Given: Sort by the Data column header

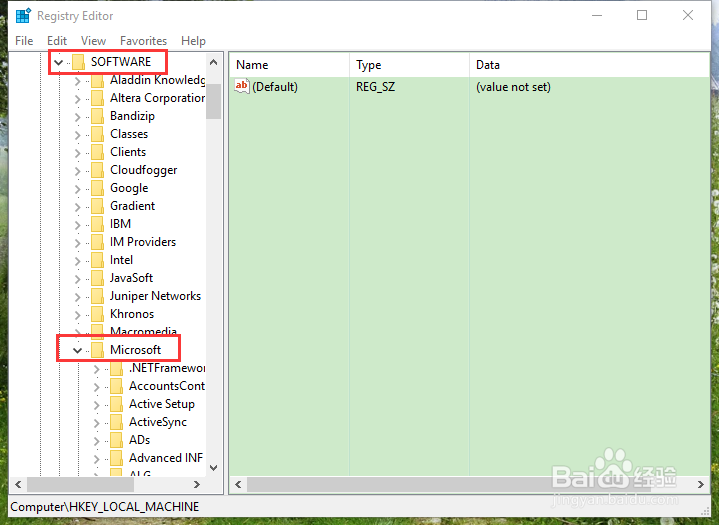Looking at the screenshot, I should [589, 65].
